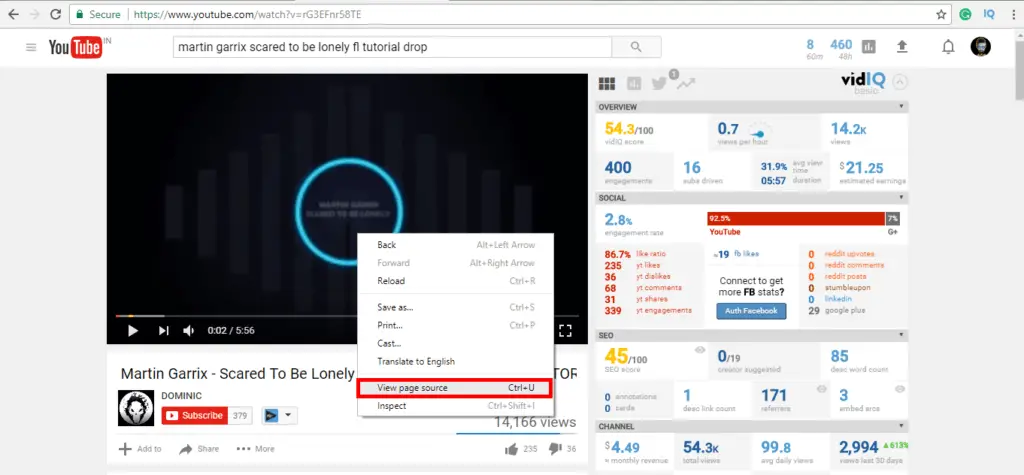The width and height of the screenshot is (1024, 475).
Task: Go back with the browser back arrow
Action: (x=13, y=14)
